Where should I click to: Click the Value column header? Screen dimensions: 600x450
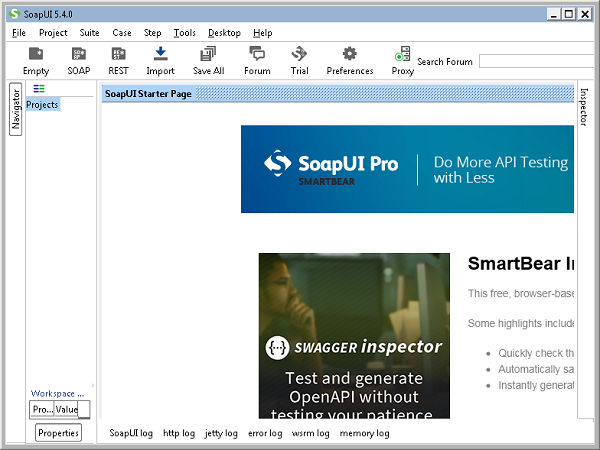tap(66, 409)
